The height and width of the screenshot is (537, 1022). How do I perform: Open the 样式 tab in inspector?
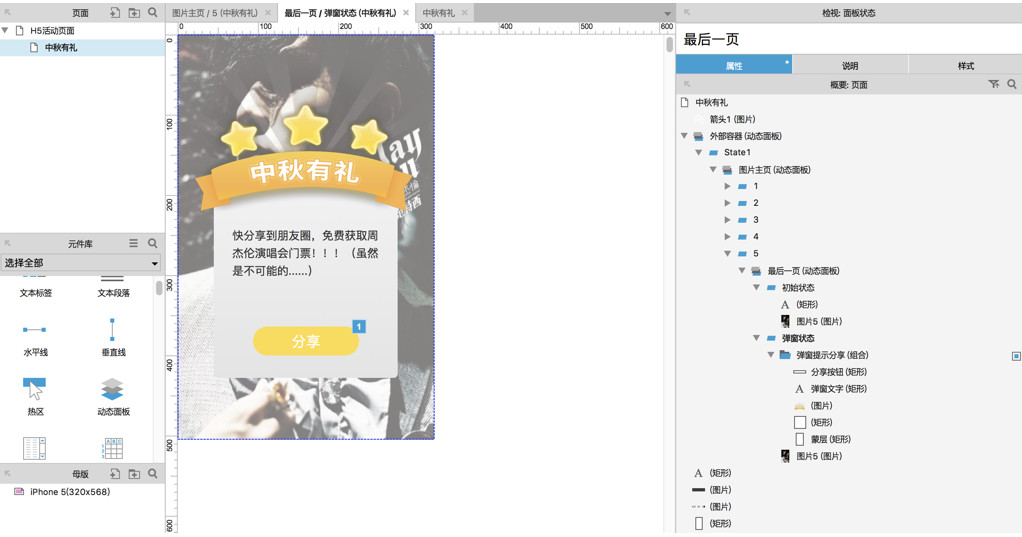(x=965, y=66)
